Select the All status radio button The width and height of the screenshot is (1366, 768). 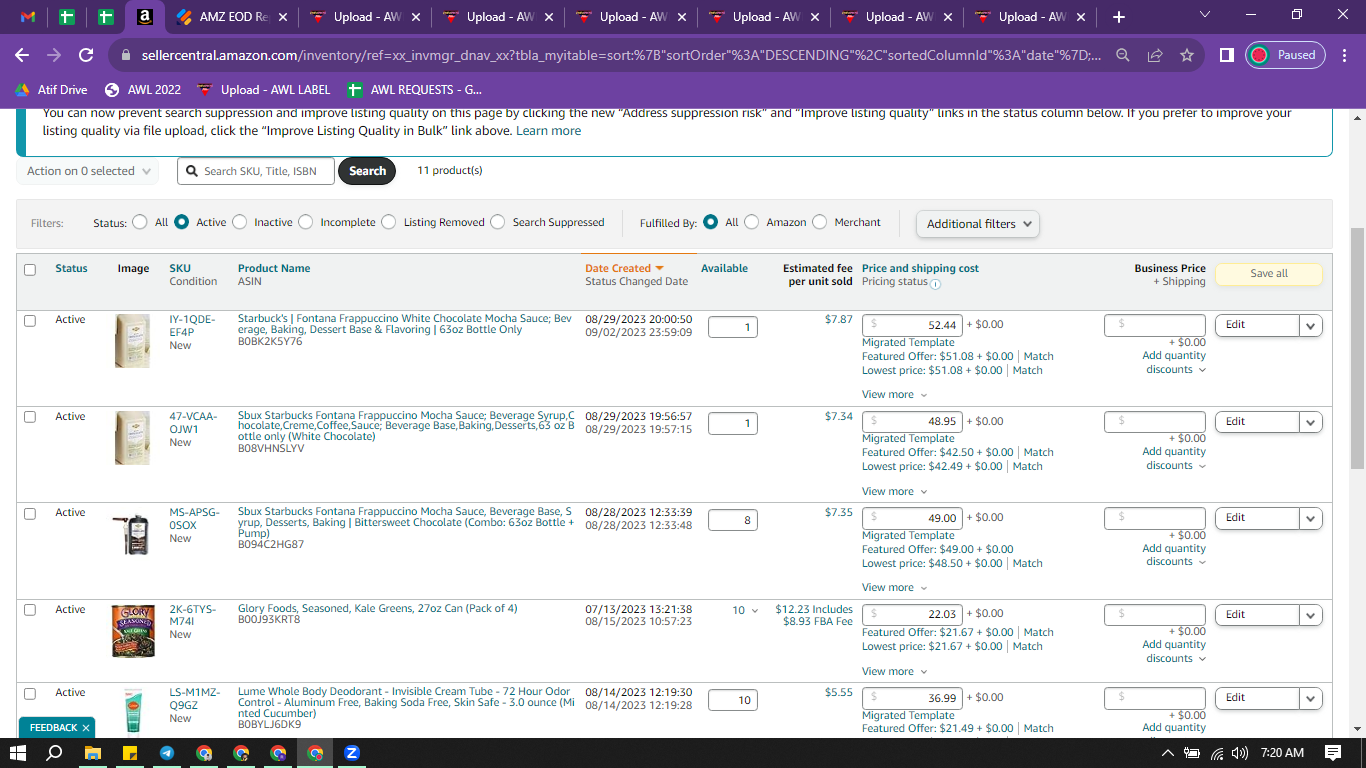click(139, 223)
